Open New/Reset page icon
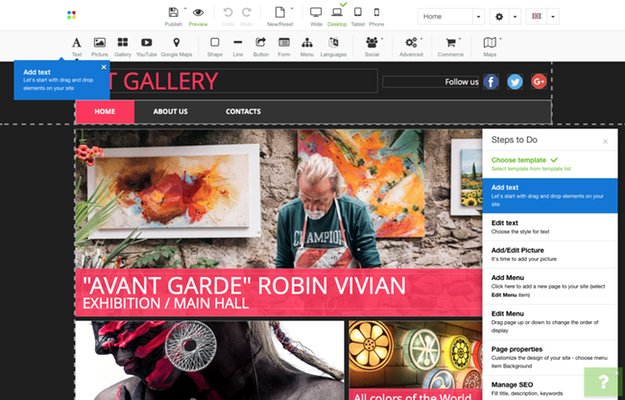Viewport: 625px width, 400px height. pos(280,12)
